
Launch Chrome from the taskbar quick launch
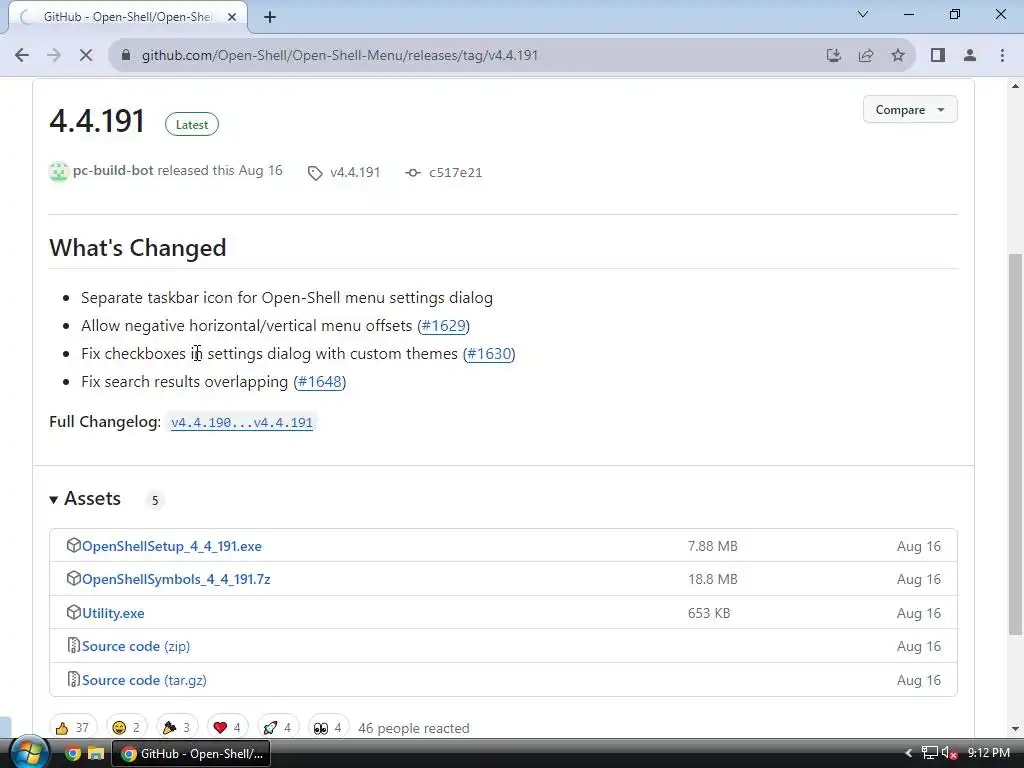tap(73, 754)
